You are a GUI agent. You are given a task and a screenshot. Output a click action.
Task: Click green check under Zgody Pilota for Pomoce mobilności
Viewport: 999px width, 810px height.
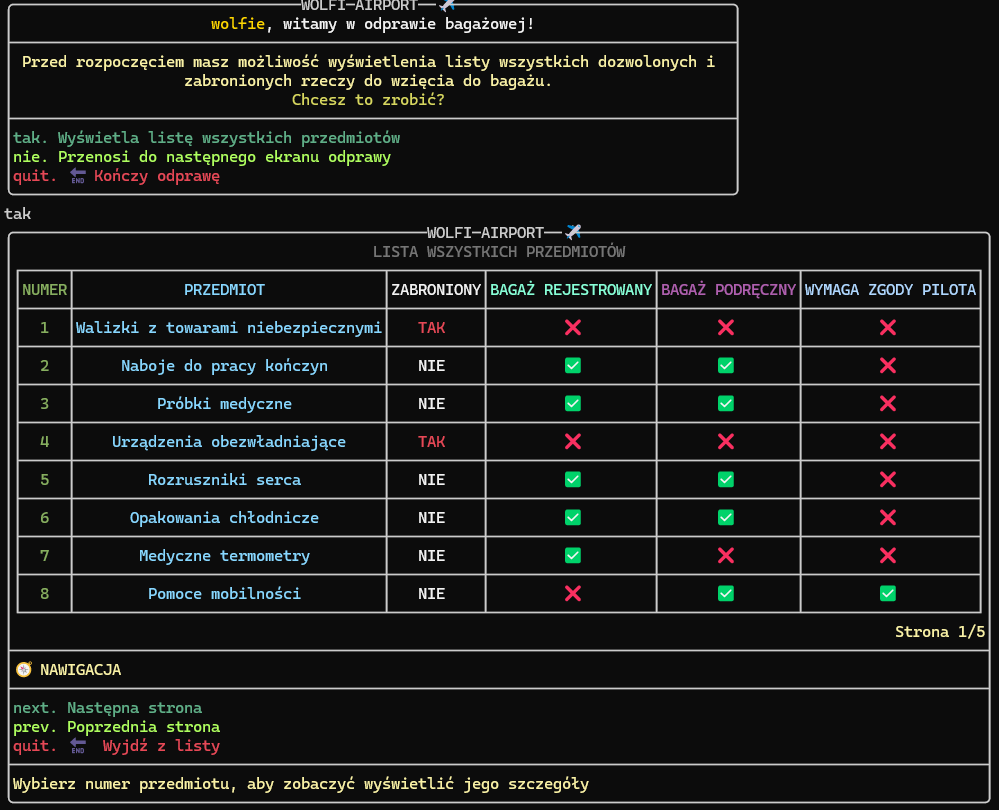[888, 593]
